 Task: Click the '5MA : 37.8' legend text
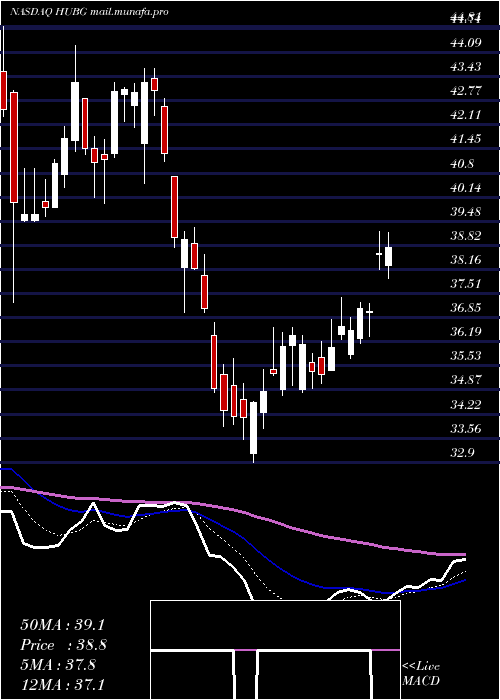coord(58,664)
